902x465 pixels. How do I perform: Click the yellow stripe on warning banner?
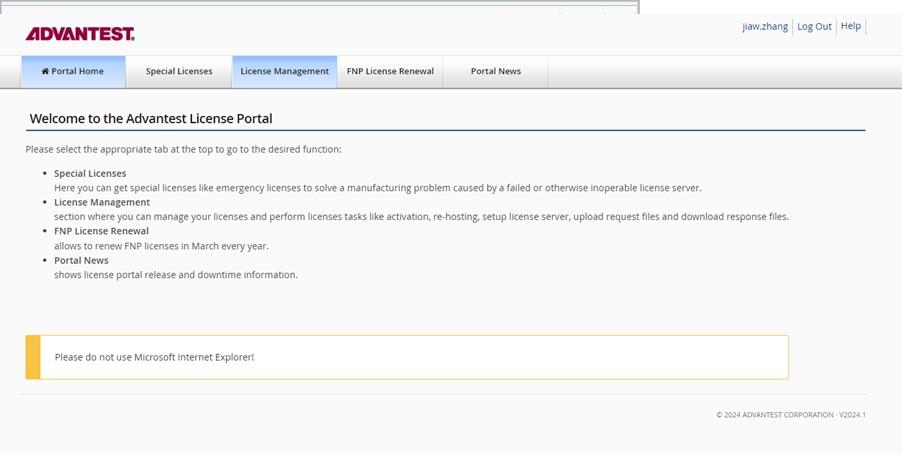point(33,357)
